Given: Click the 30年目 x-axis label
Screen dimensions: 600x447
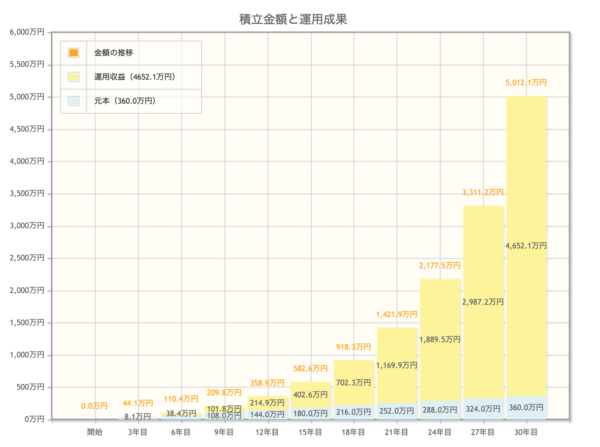Looking at the screenshot, I should (x=526, y=432).
